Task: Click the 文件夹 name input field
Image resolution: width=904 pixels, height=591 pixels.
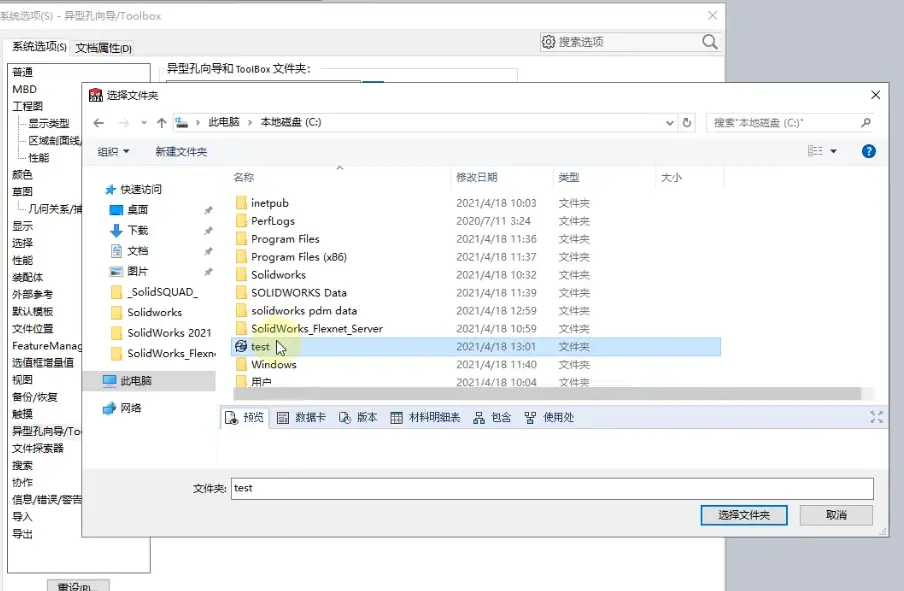Action: [552, 488]
